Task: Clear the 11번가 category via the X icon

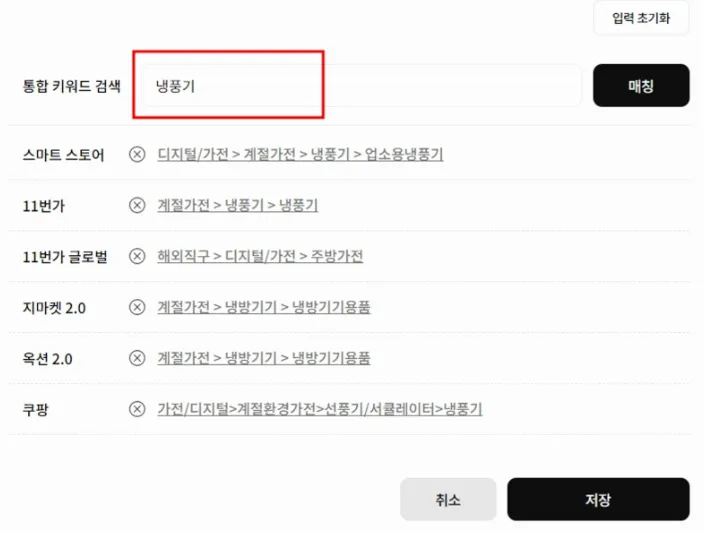Action: pyautogui.click(x=137, y=205)
